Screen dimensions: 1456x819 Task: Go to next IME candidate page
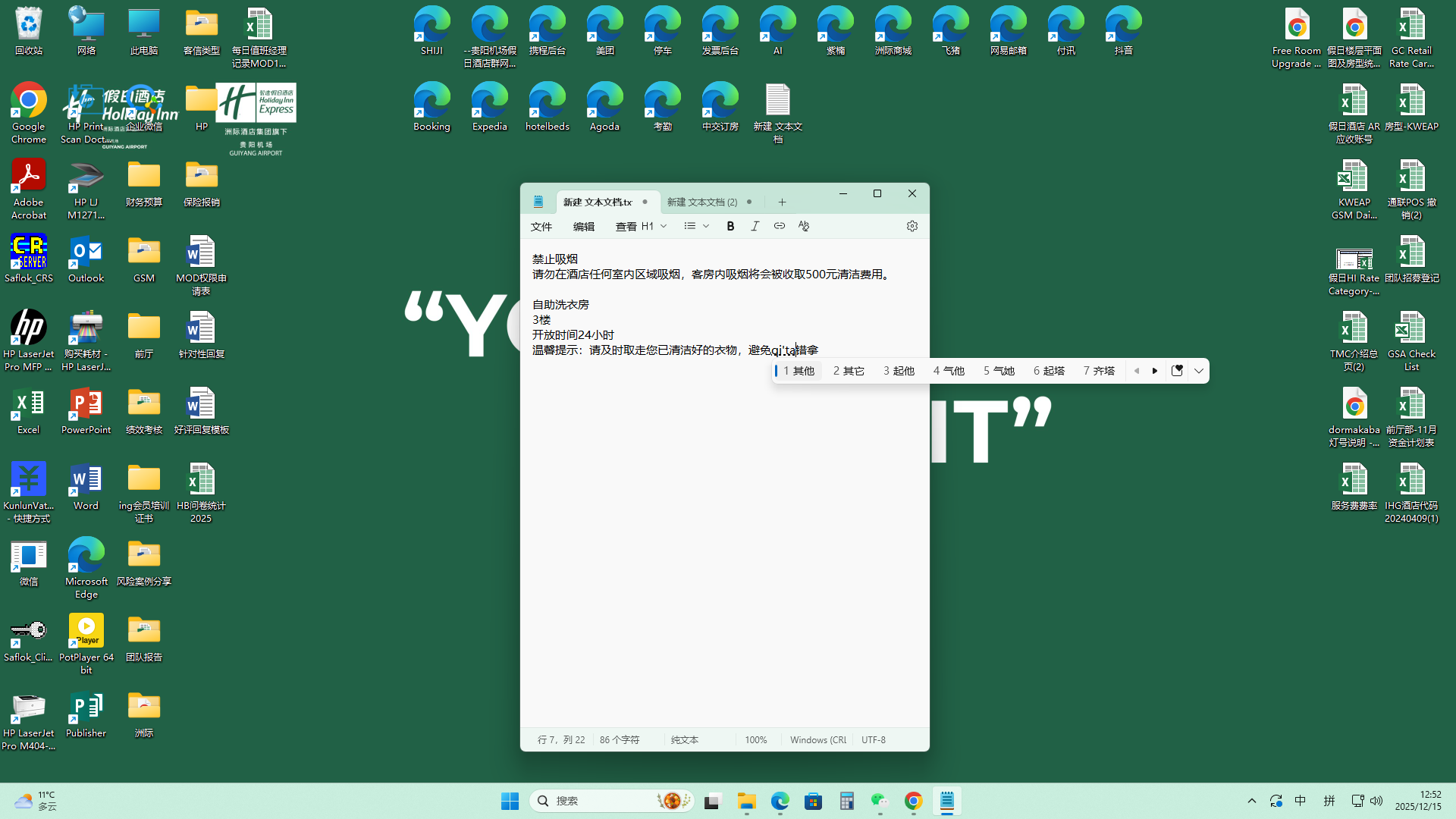[x=1155, y=371]
